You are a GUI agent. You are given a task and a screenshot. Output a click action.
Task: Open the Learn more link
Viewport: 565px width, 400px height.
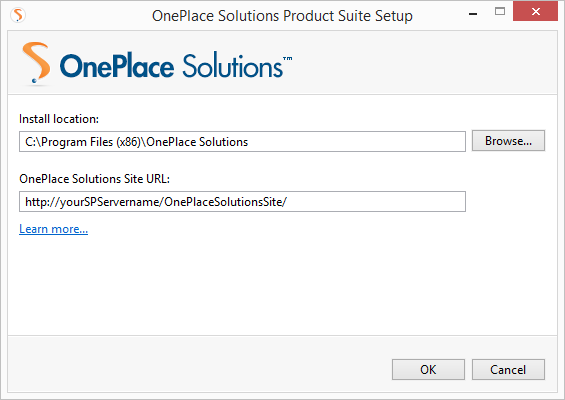coord(53,229)
